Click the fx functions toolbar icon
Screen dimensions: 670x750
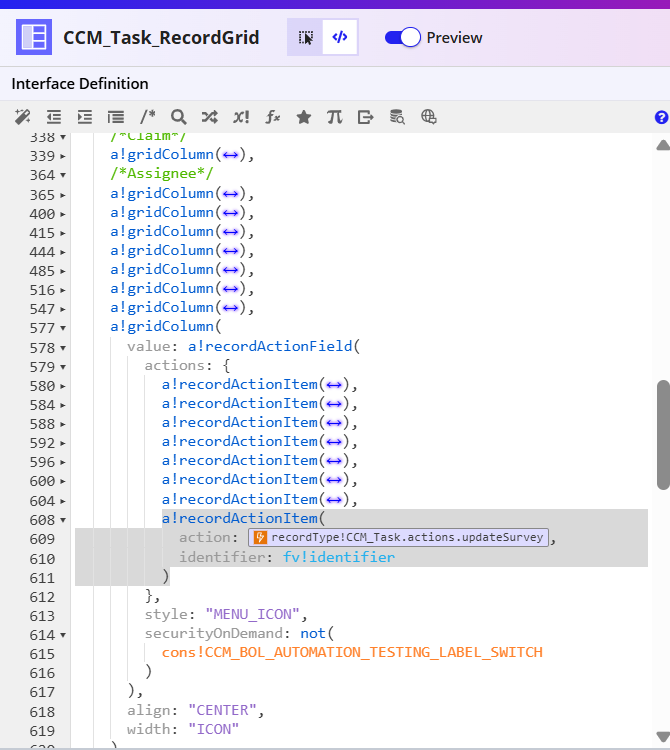point(273,117)
